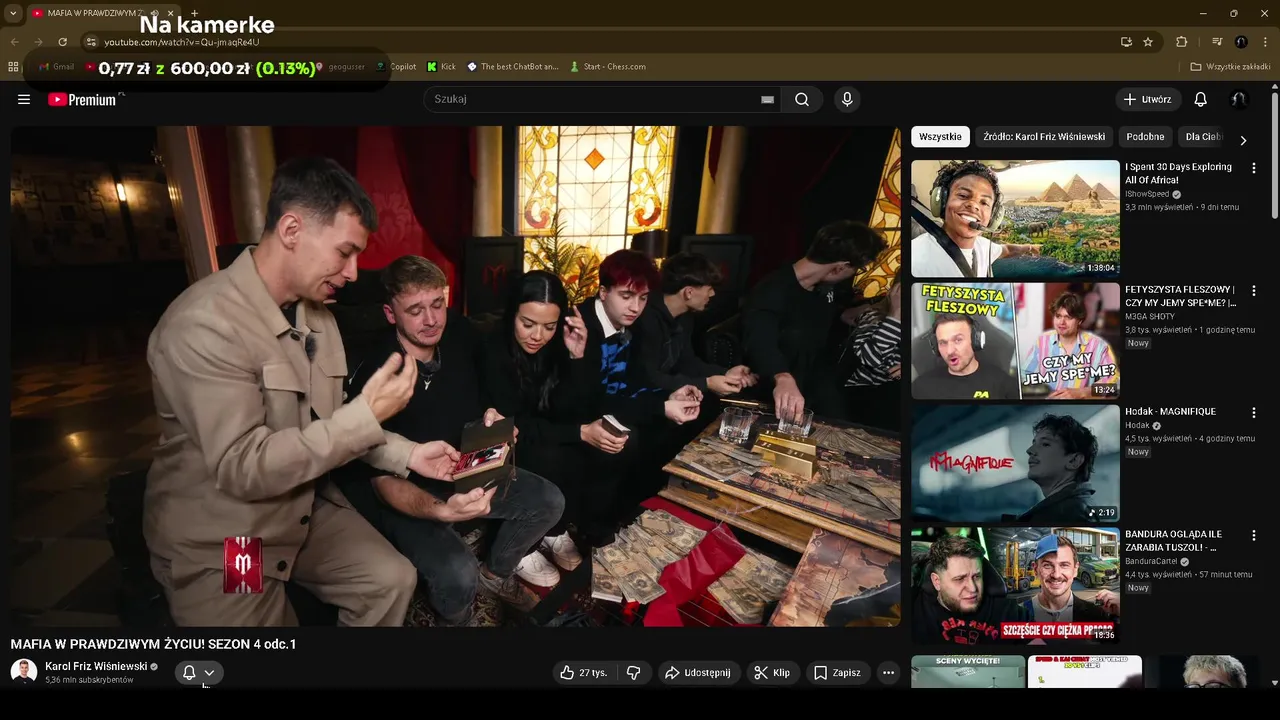Open more actions three-dot button under the video
This screenshot has width=1280, height=720.
[888, 673]
